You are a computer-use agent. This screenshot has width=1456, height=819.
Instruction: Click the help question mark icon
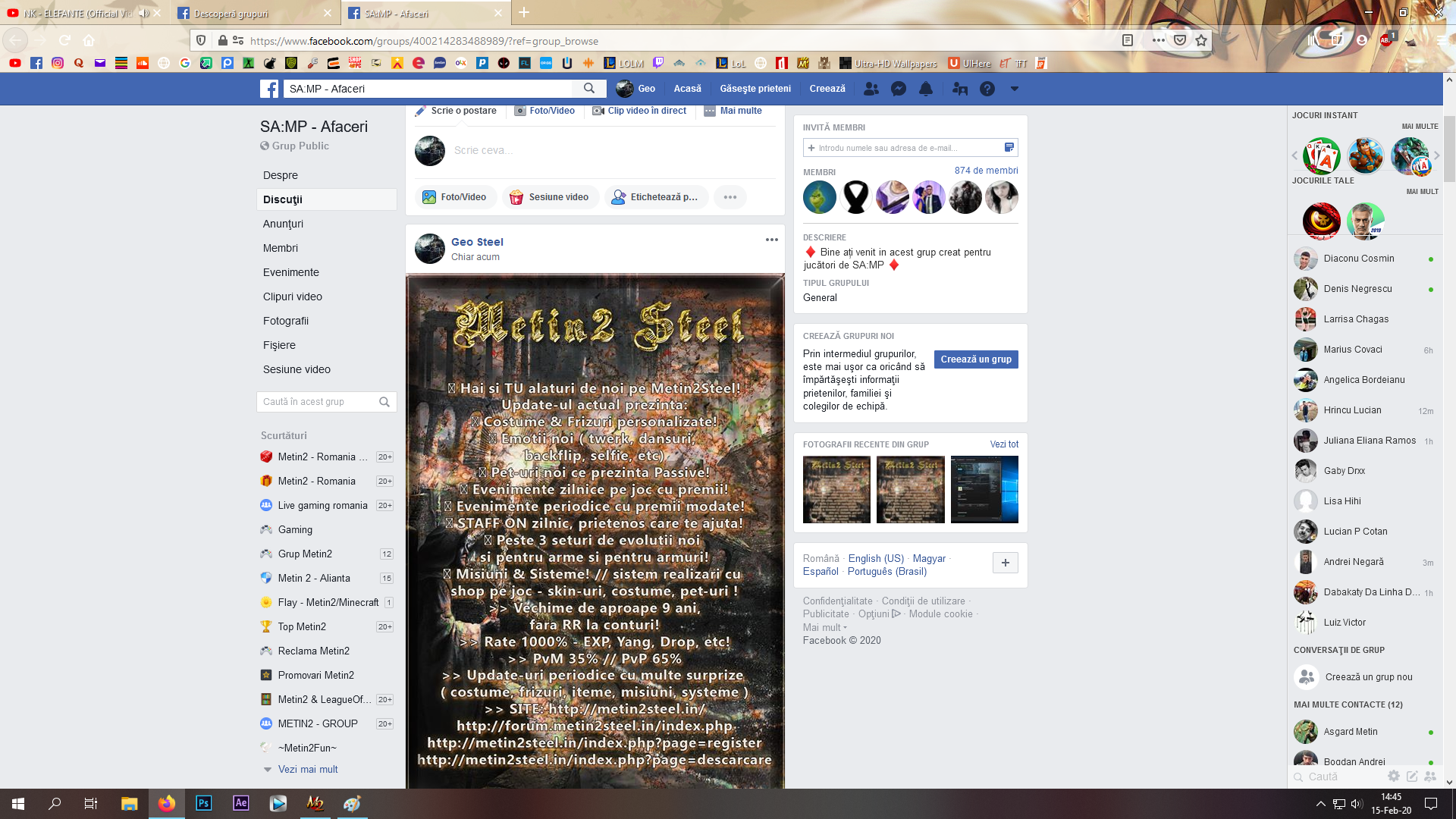987,89
